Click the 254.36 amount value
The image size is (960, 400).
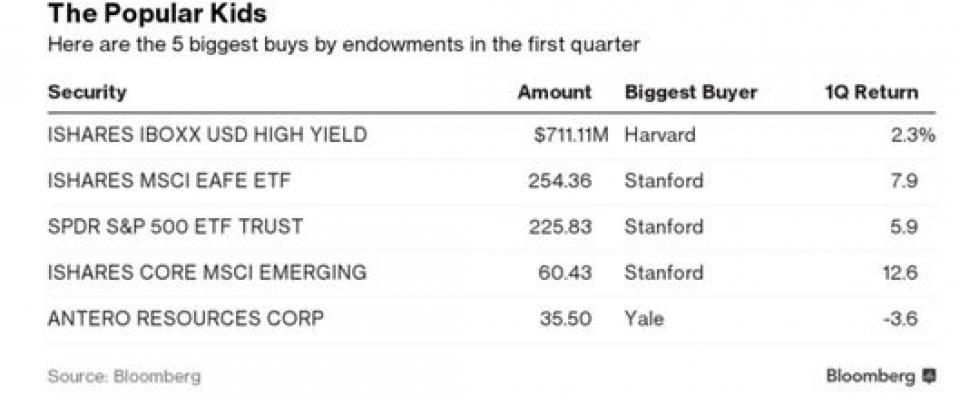tap(560, 181)
